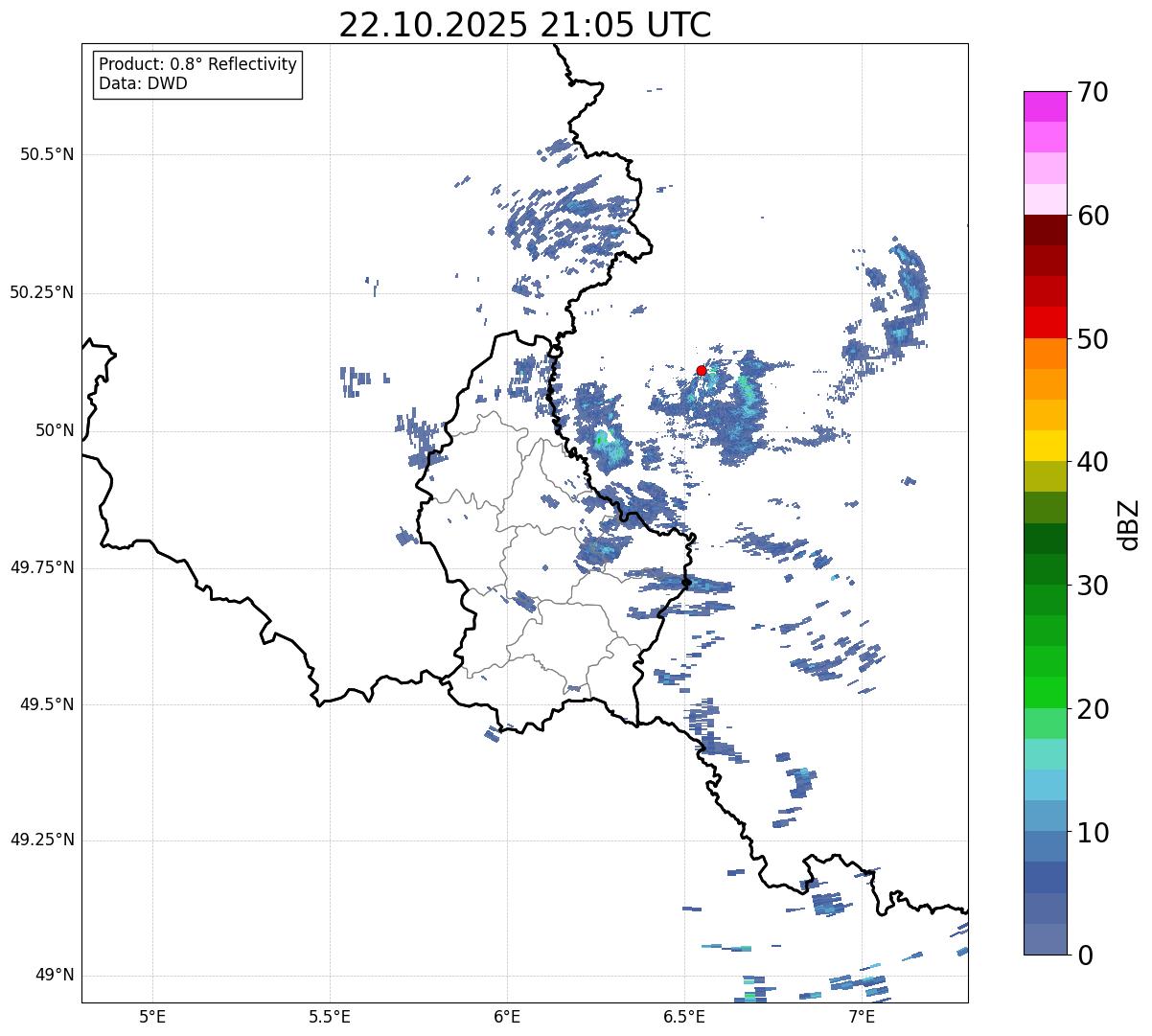1152x1036 pixels.
Task: Click the 49.25°N latitude label
Action: (42, 840)
